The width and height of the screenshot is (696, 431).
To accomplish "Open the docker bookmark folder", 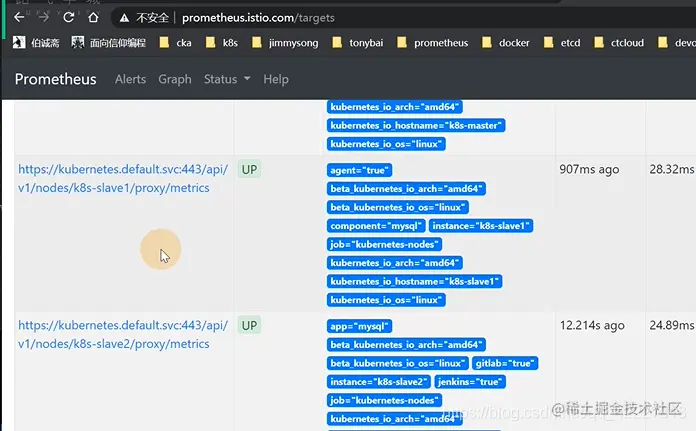I will (x=506, y=43).
